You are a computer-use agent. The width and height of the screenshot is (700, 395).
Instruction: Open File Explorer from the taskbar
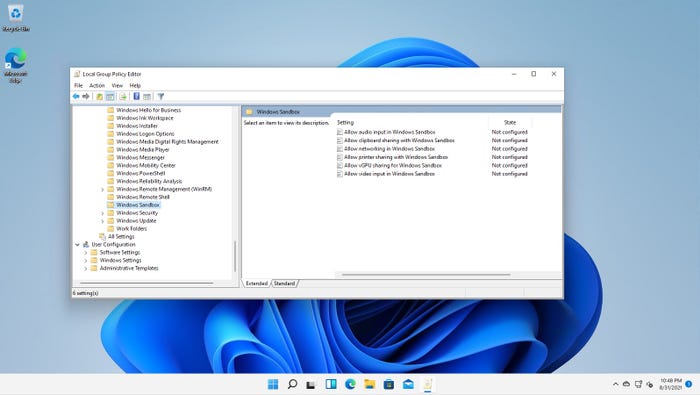[370, 384]
